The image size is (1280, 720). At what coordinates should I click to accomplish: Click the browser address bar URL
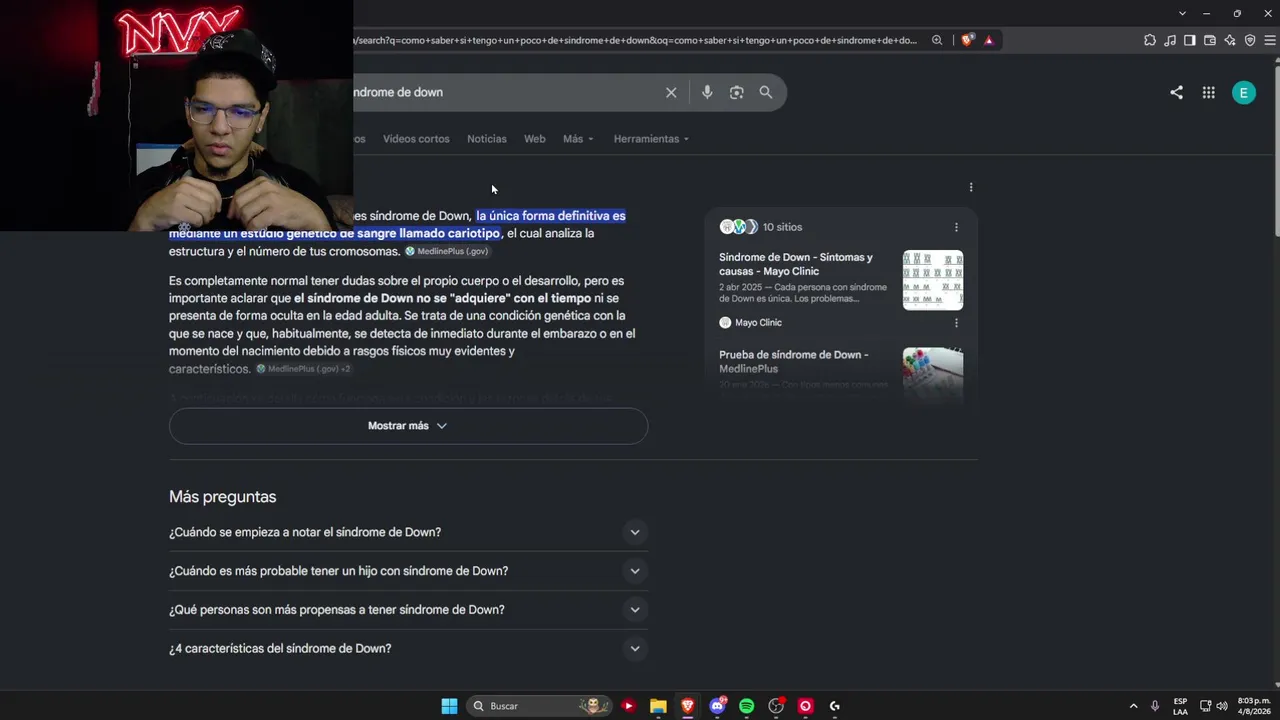coord(635,40)
